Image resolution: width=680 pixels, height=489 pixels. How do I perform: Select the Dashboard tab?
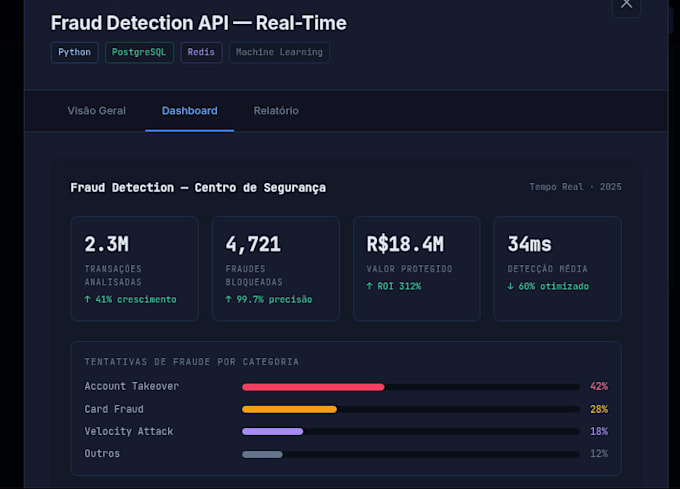click(190, 111)
